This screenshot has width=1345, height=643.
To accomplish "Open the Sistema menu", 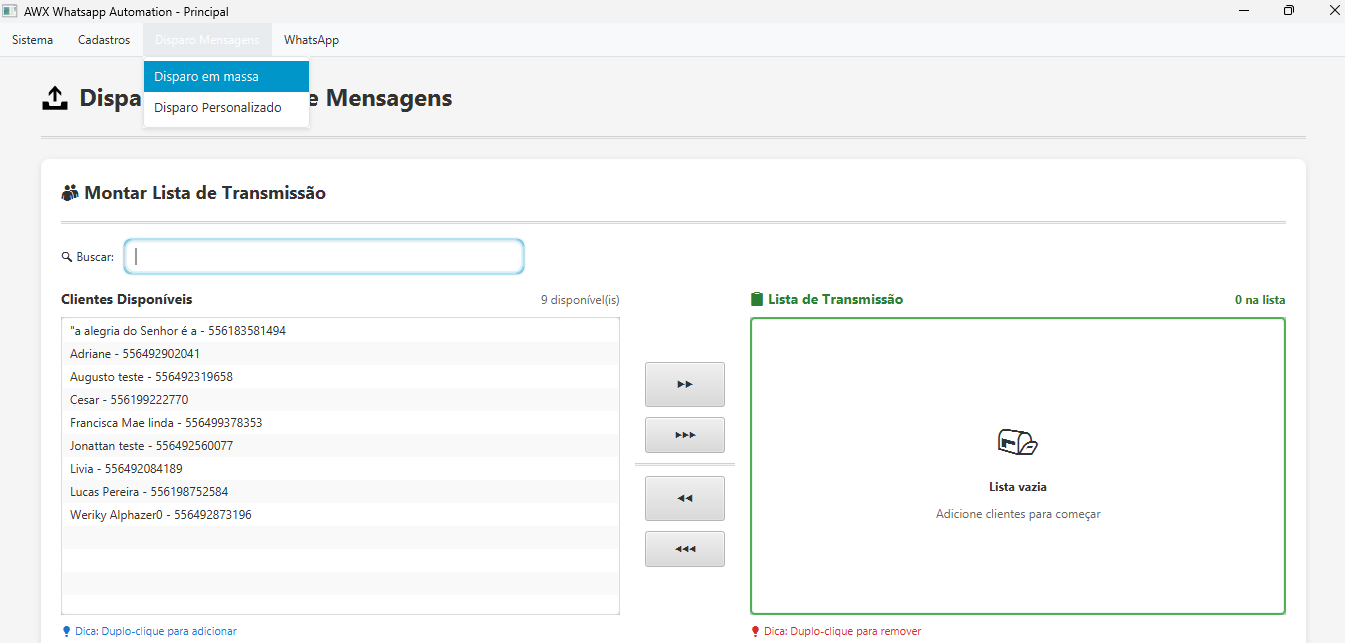I will (x=32, y=40).
